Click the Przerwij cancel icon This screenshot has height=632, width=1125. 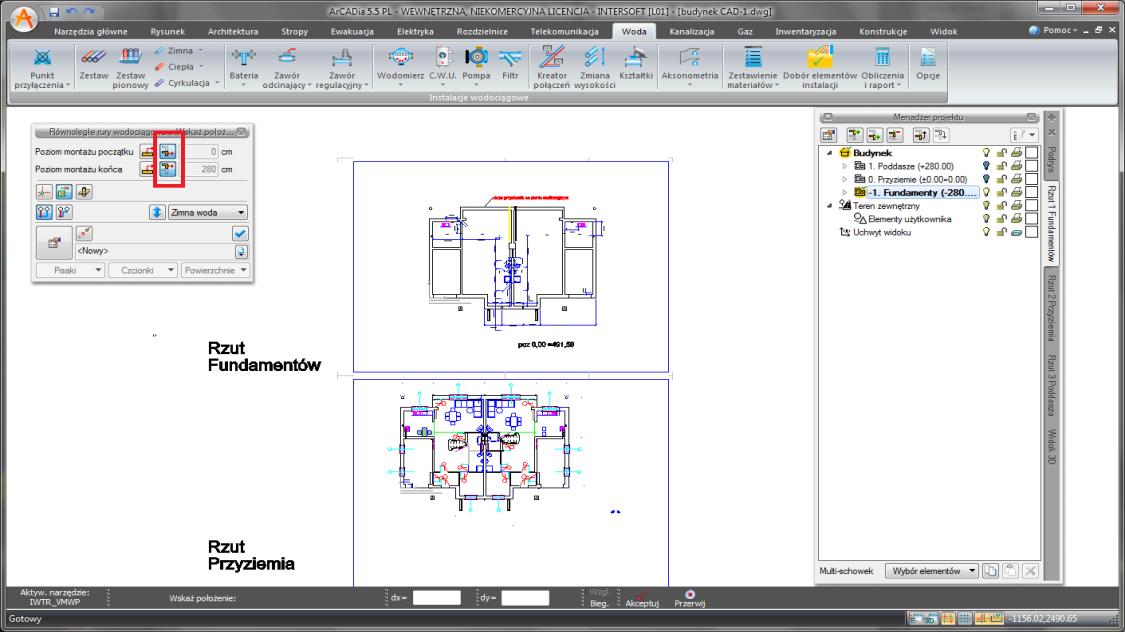(x=689, y=595)
